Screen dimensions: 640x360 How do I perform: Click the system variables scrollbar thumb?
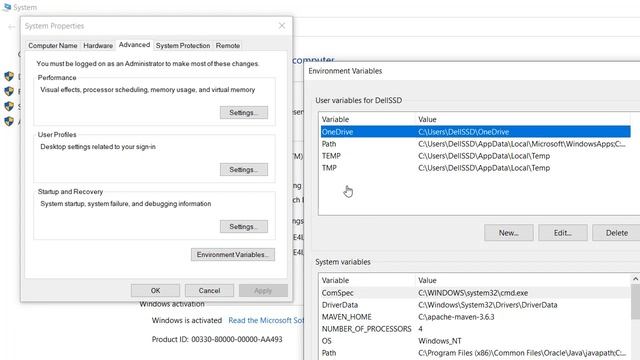click(636, 302)
